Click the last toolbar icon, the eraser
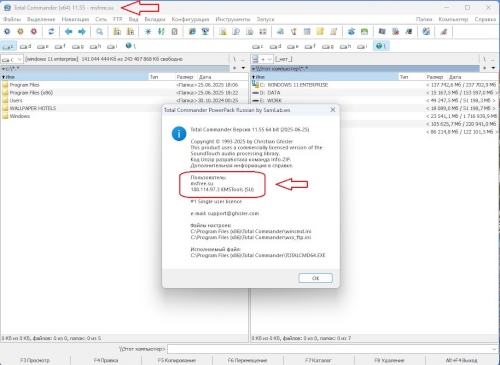This screenshot has height=365, width=500. point(444,32)
